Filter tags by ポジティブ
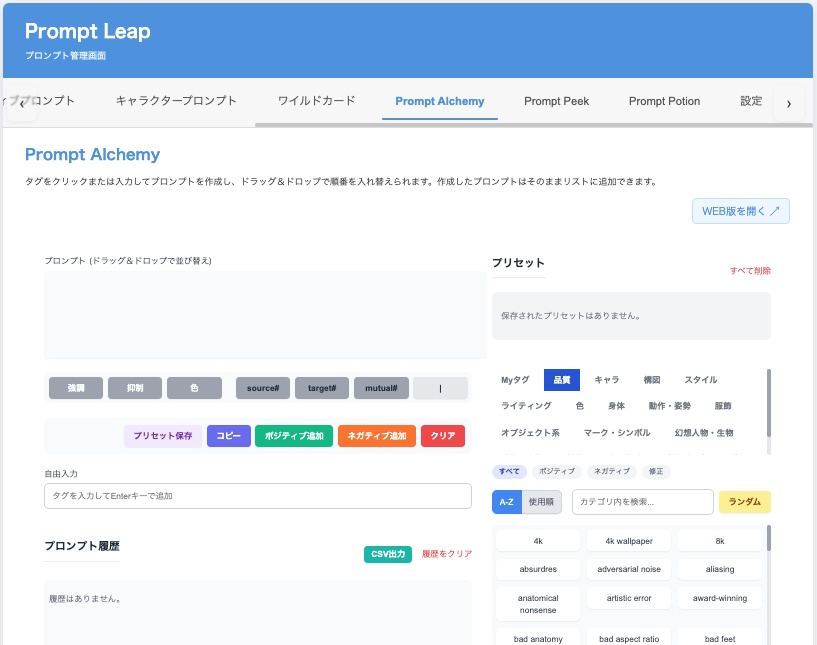Viewport: 817px width, 645px height. 556,472
